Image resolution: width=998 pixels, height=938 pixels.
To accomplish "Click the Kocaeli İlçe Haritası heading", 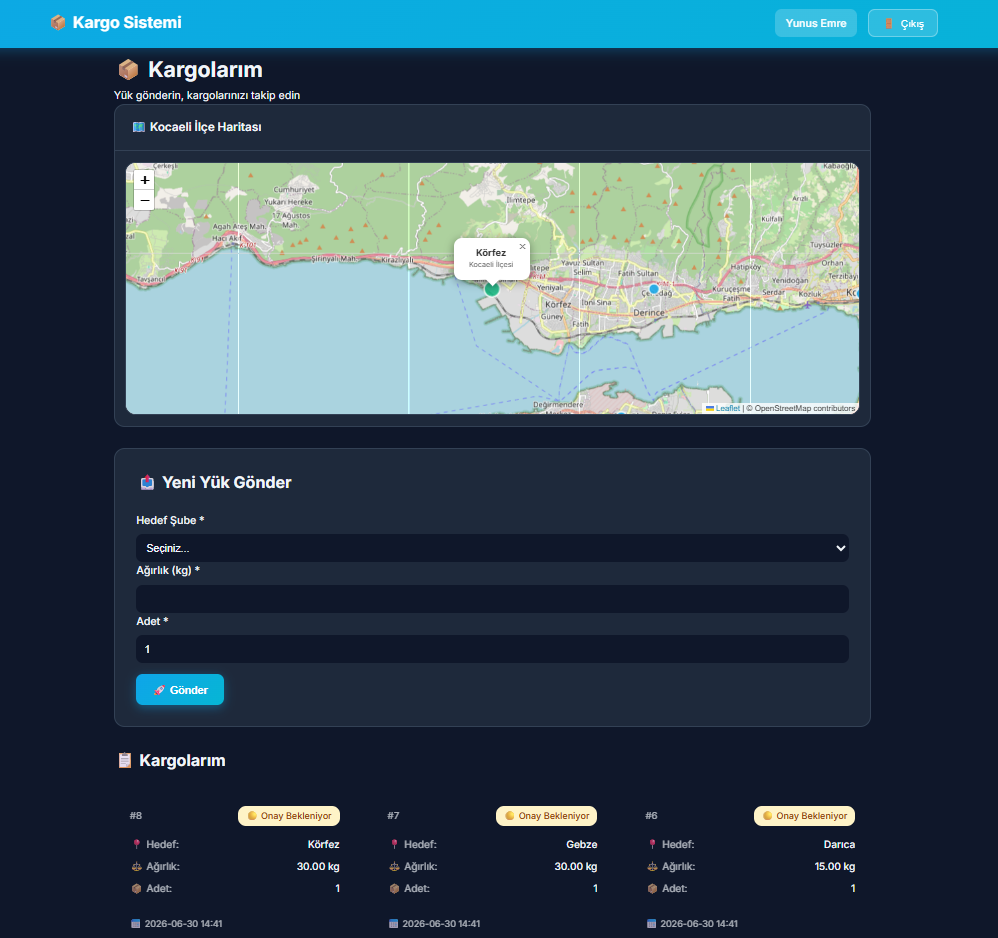I will (x=206, y=127).
